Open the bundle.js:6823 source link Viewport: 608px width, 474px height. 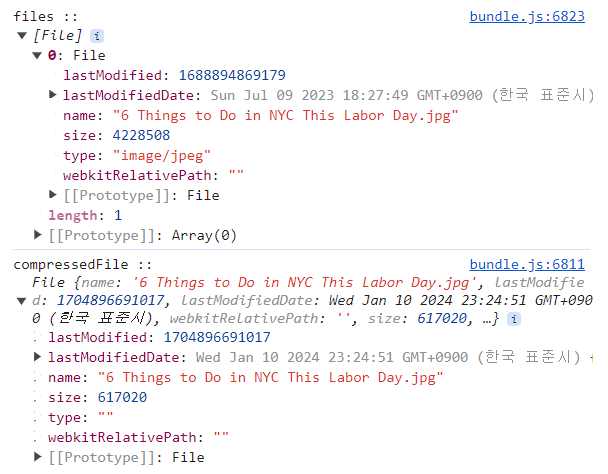pos(527,17)
